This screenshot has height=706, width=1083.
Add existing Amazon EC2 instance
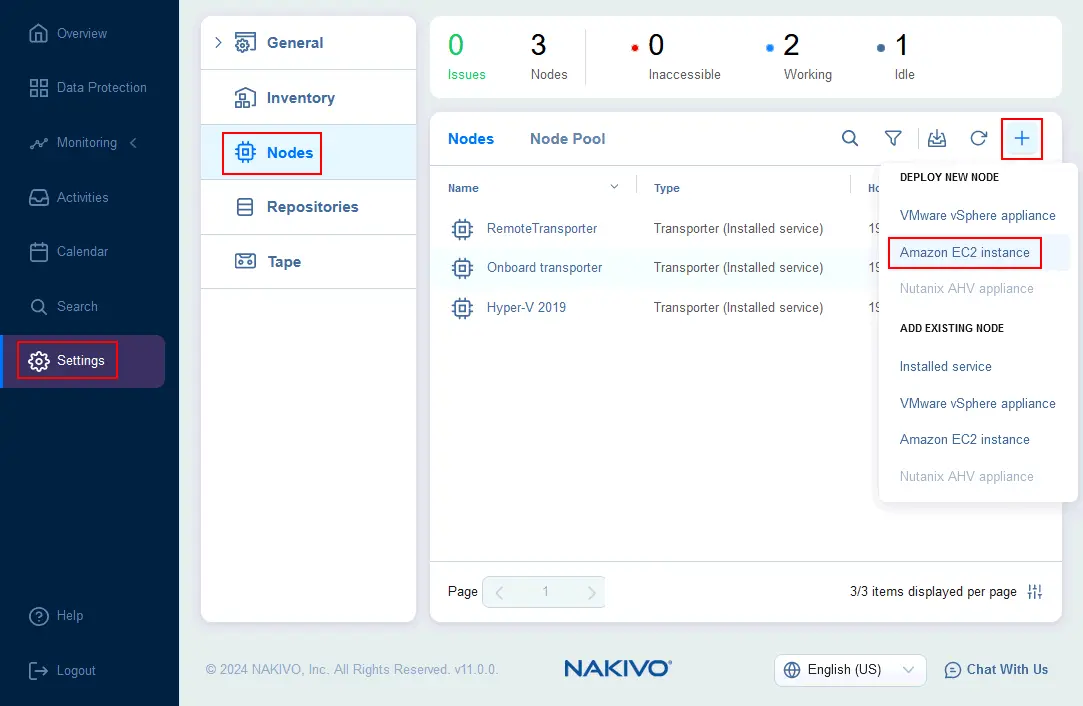964,439
